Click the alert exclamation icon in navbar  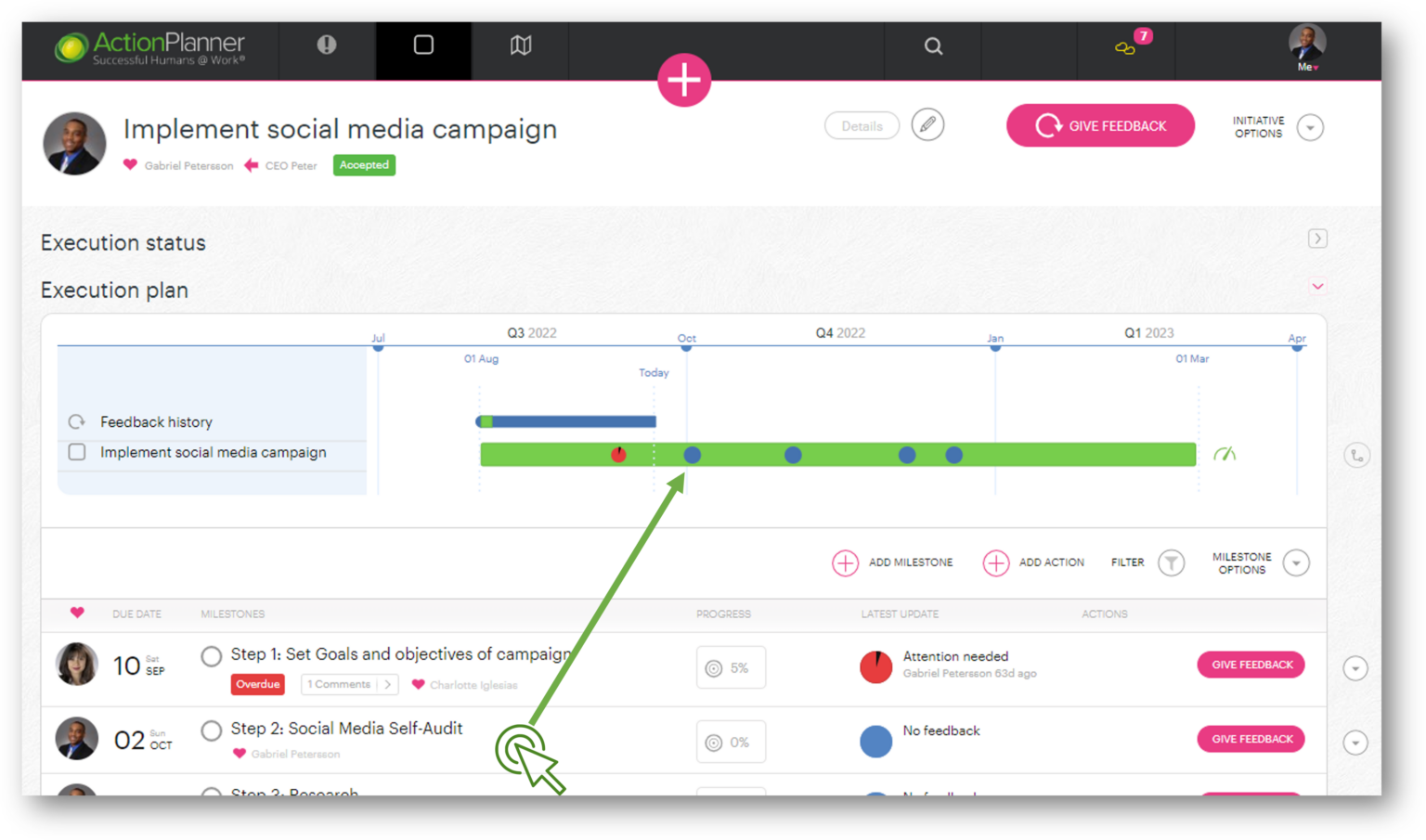point(327,45)
